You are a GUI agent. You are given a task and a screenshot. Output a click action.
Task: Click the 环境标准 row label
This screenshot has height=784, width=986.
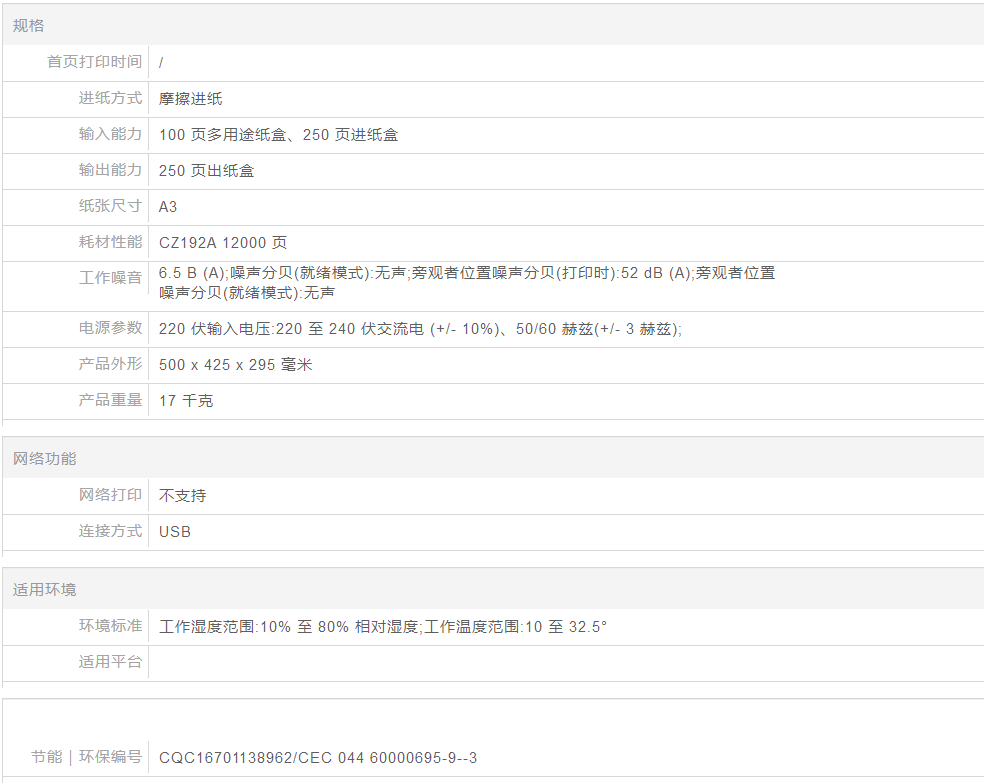pos(111,626)
